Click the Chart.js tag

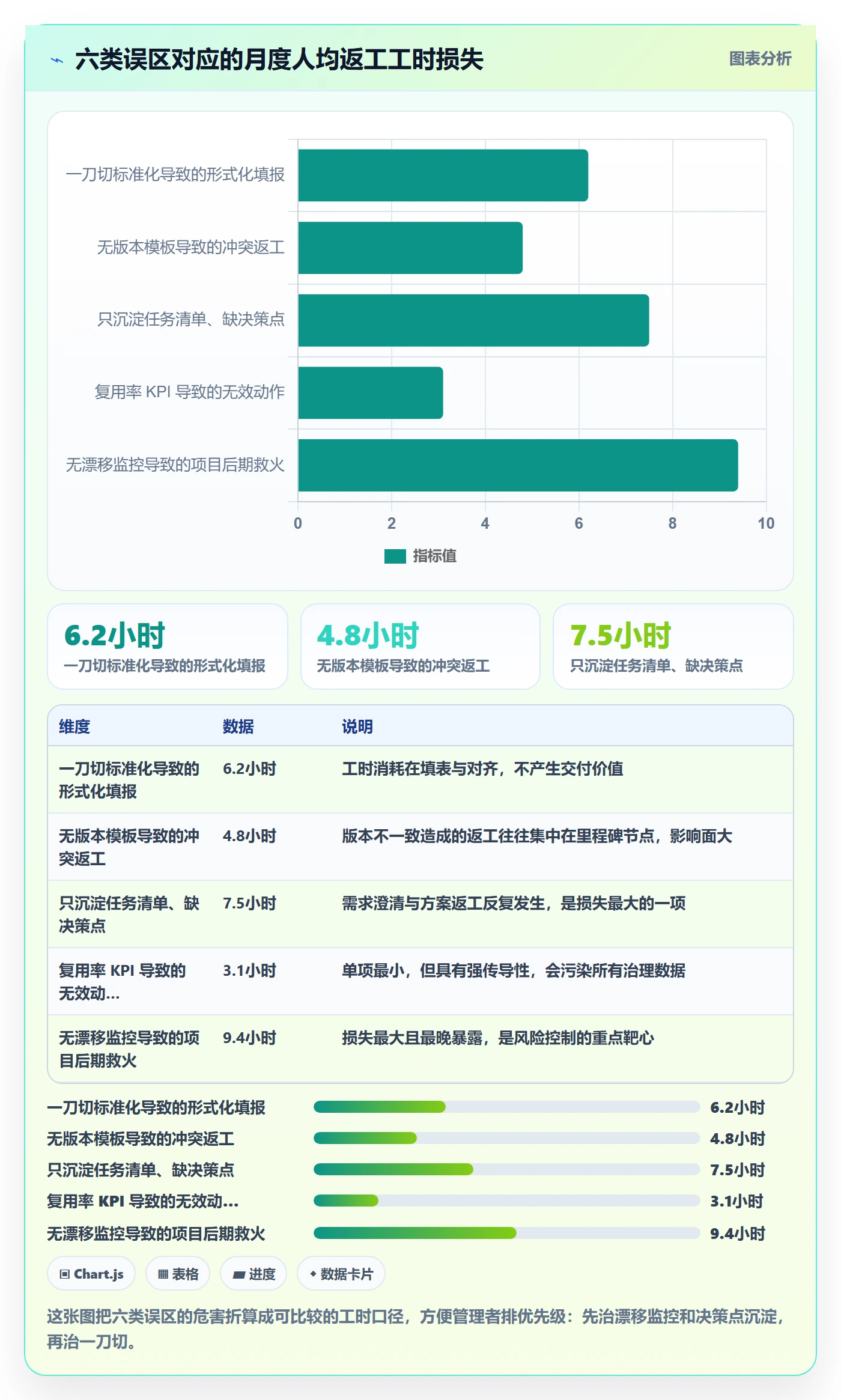[91, 1274]
